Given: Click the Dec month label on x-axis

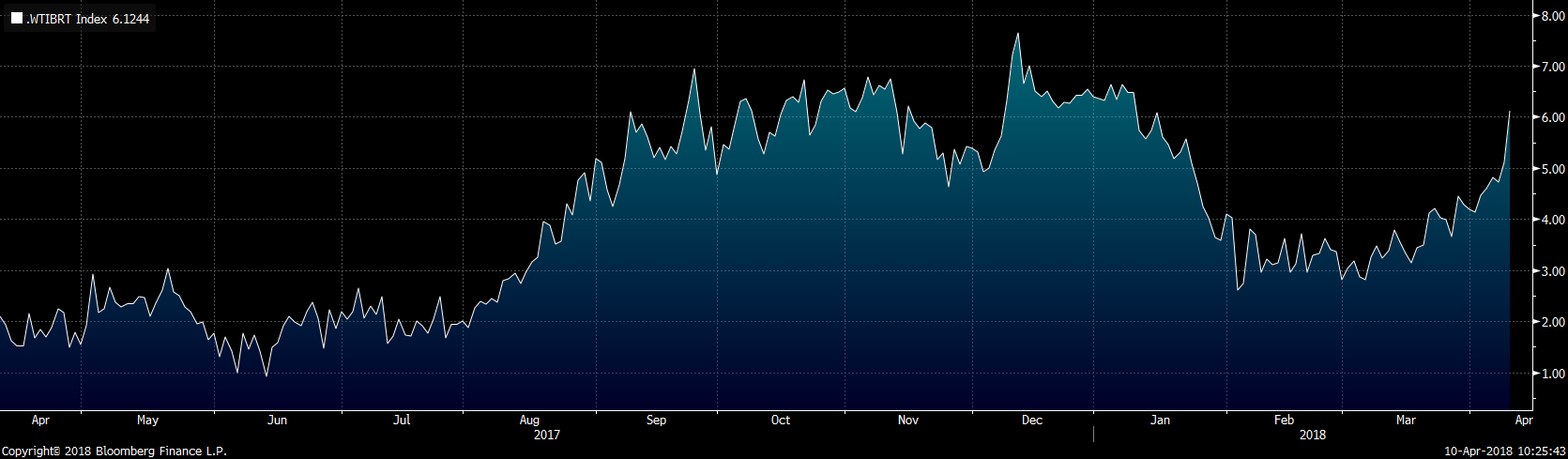Looking at the screenshot, I should tap(1032, 420).
